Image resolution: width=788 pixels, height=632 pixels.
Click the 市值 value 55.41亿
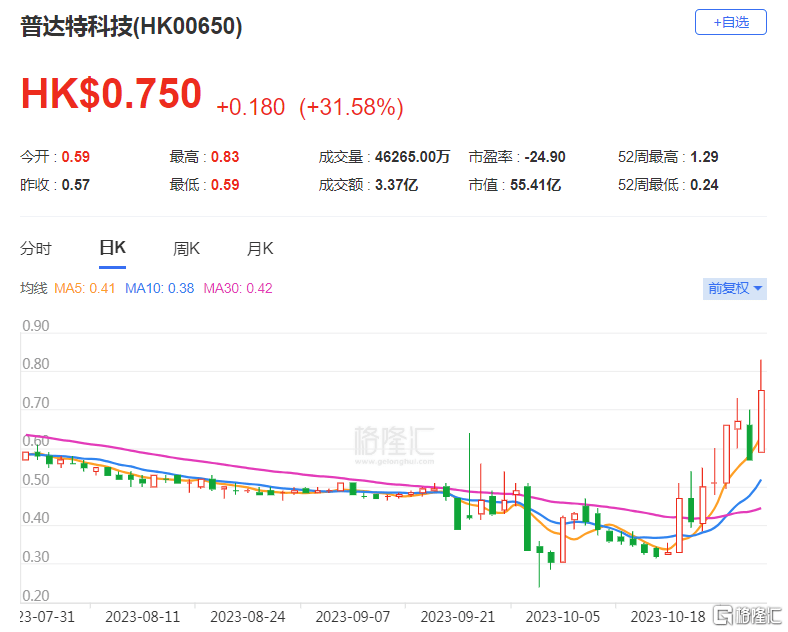[x=535, y=185]
